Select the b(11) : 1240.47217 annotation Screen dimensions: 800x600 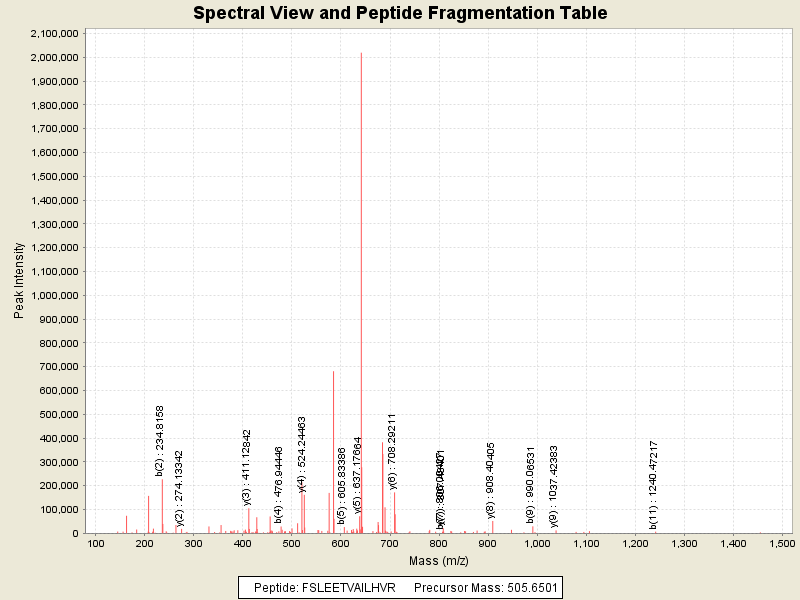653,484
